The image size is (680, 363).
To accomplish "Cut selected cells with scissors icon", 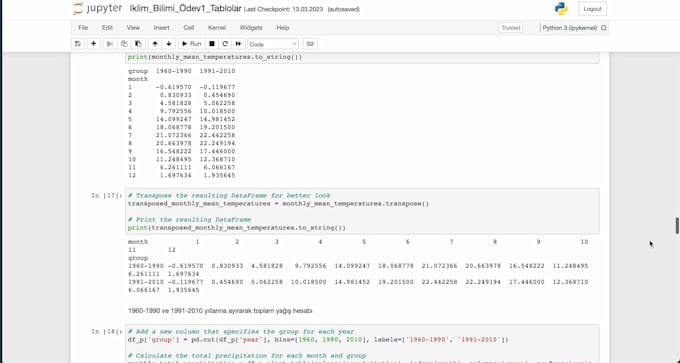I will [x=110, y=44].
